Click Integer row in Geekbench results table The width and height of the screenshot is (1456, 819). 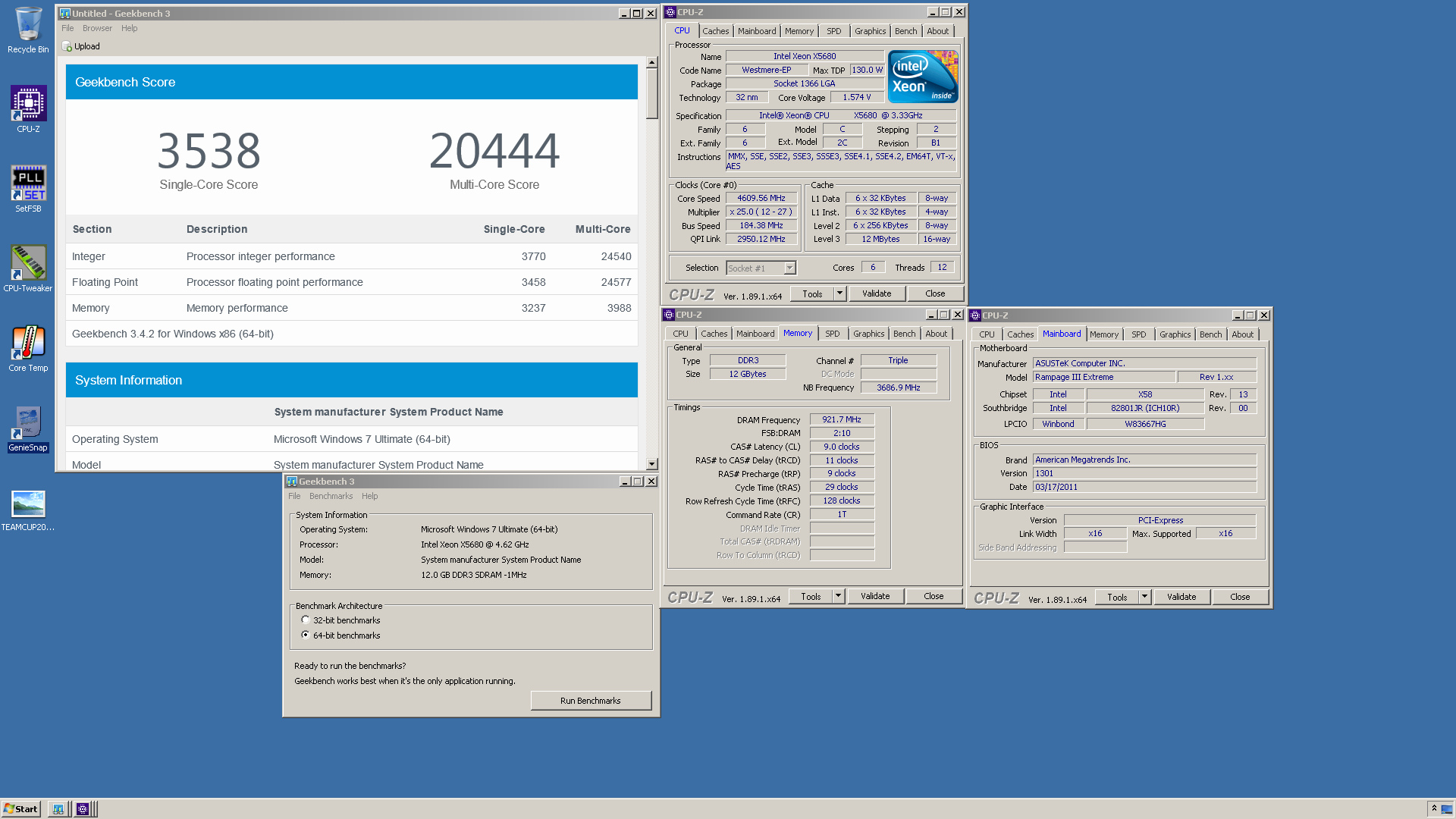(x=352, y=256)
